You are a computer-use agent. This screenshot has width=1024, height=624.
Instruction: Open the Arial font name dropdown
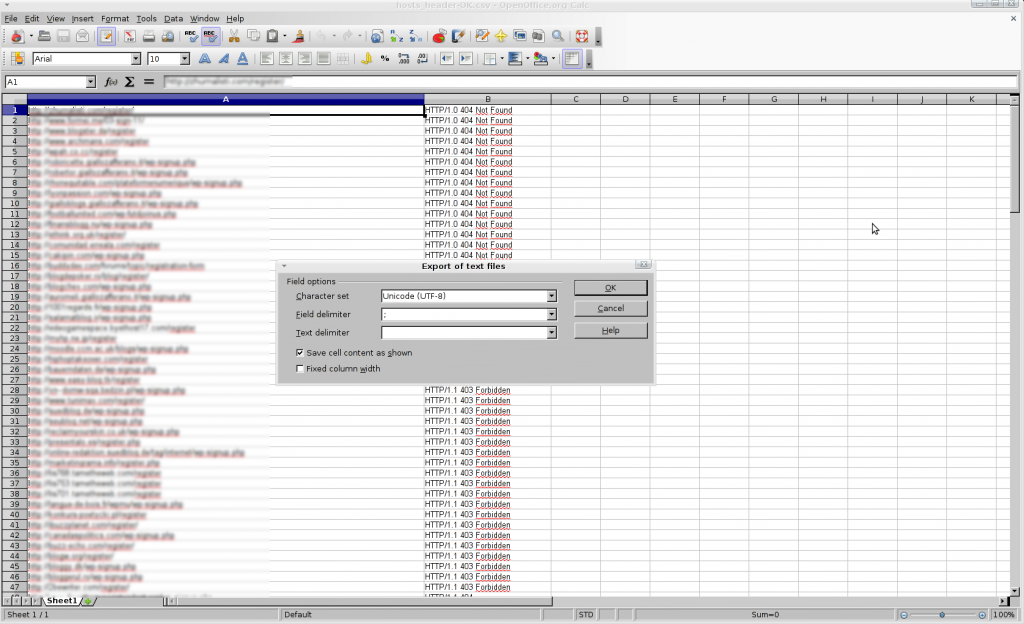tap(136, 59)
